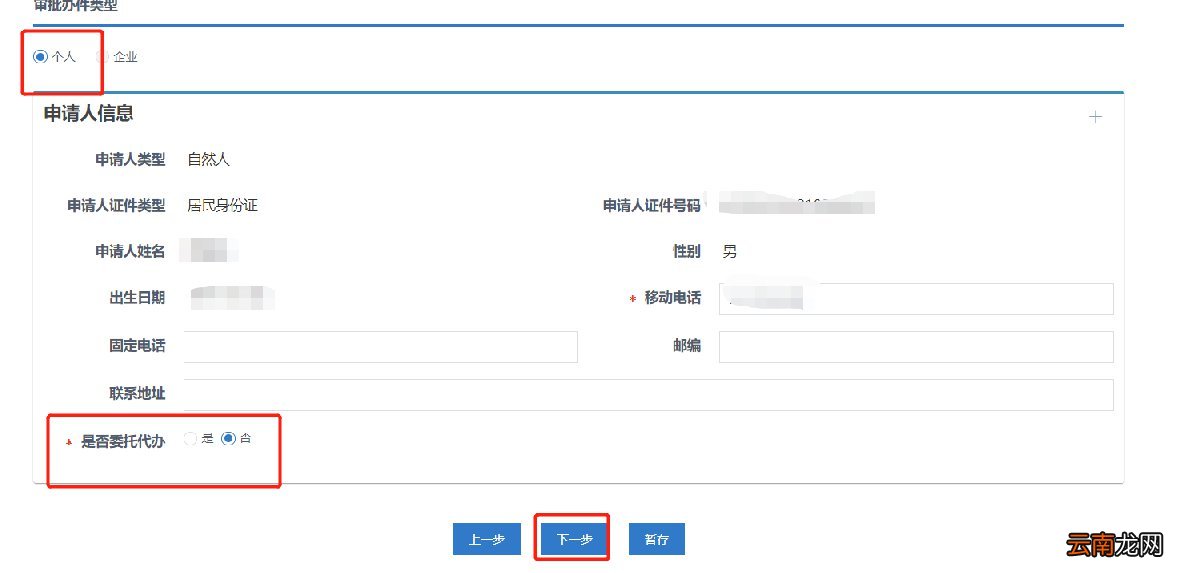The width and height of the screenshot is (1200, 573).
Task: Click the 申请人信息 heading
Action: coord(89,114)
